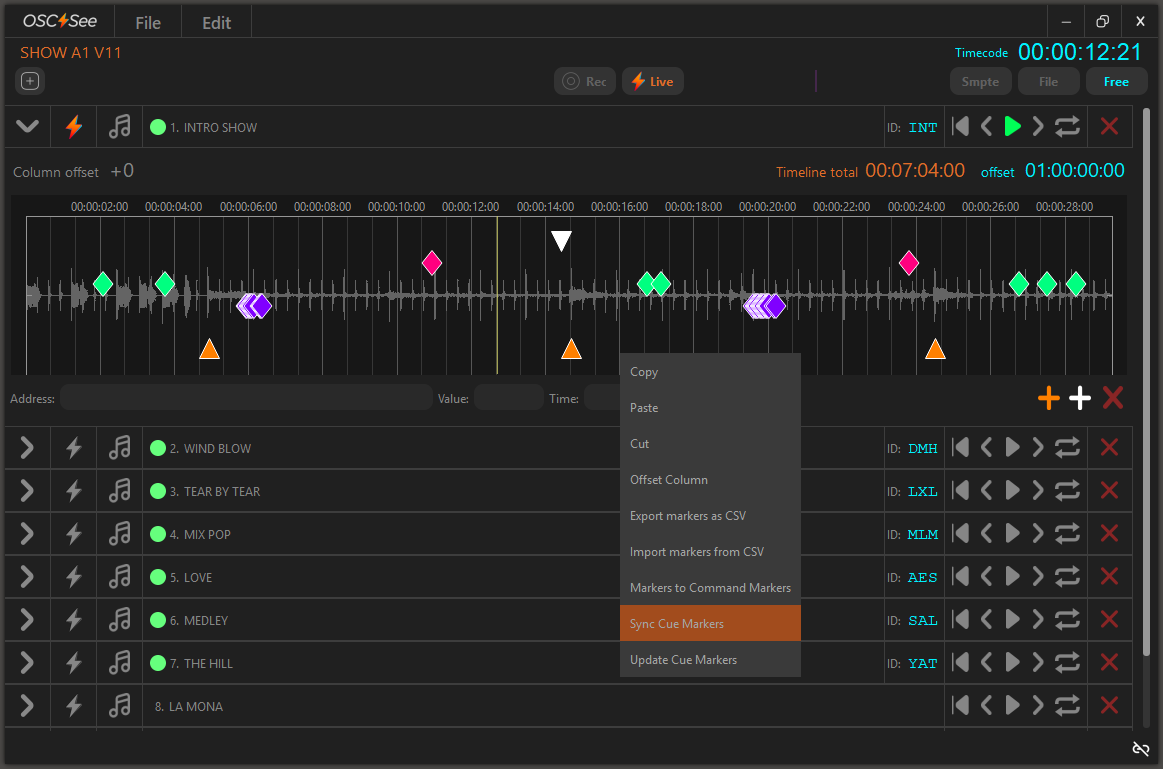
Task: Add marker with white plus icon
Action: pos(1080,398)
